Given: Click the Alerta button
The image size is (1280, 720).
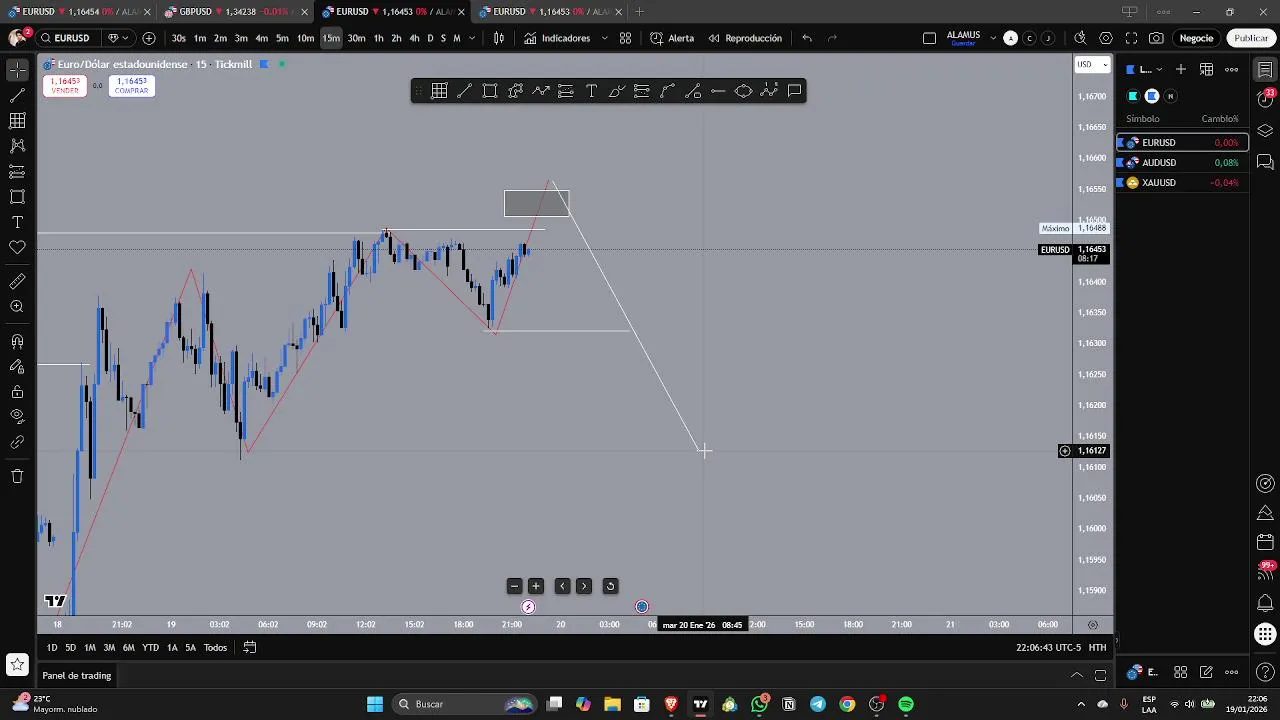Looking at the screenshot, I should tap(672, 38).
